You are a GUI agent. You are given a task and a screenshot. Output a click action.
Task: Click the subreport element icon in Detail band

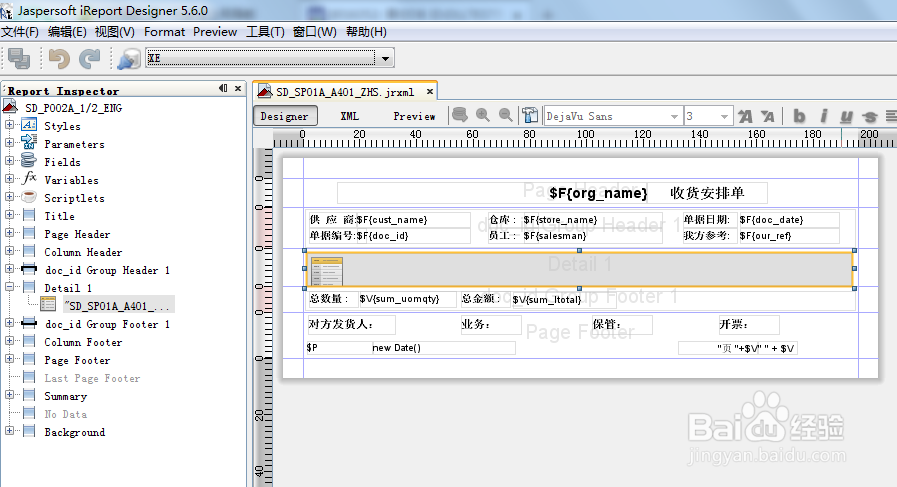pos(327,271)
